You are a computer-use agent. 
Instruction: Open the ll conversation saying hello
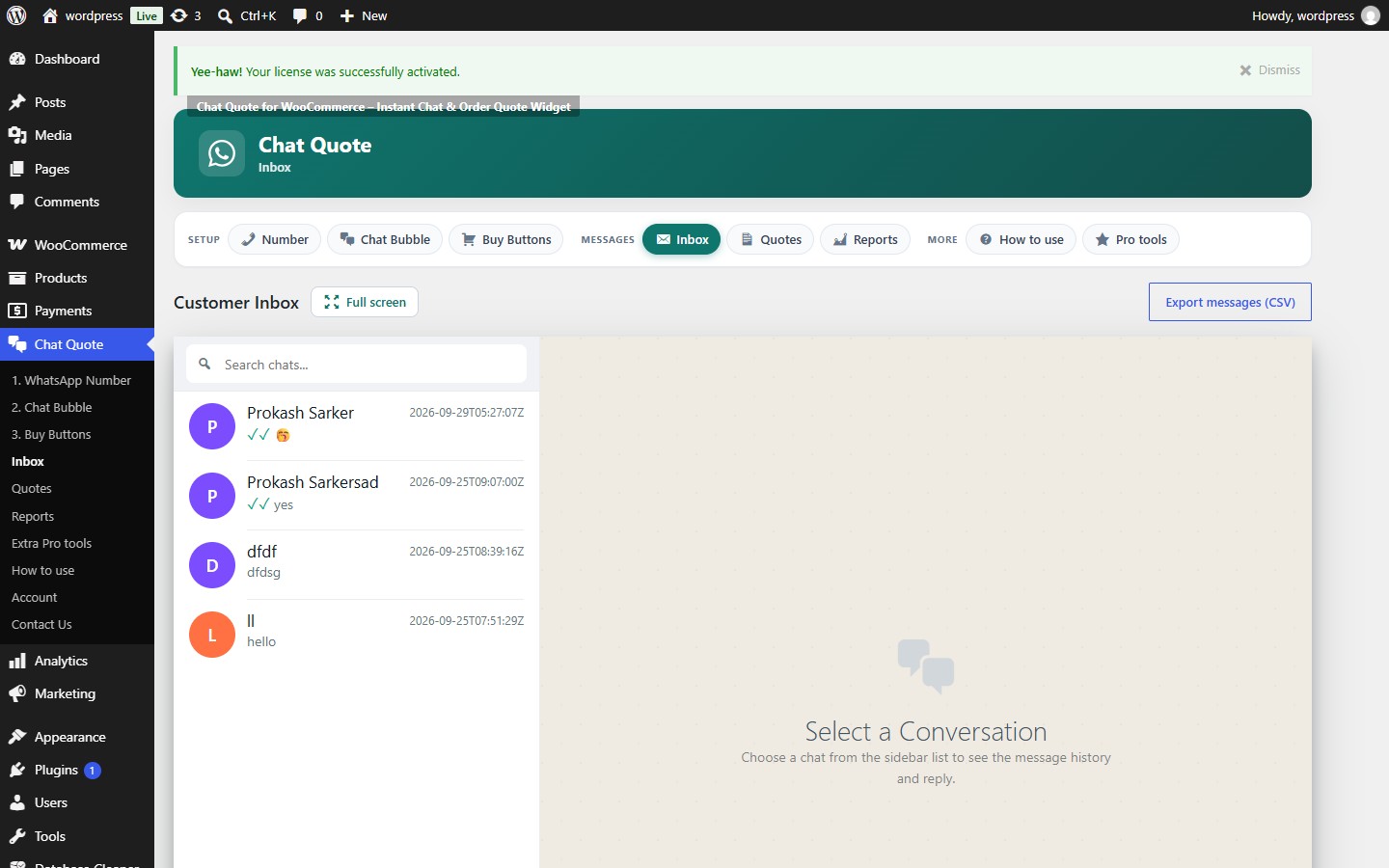tap(357, 635)
